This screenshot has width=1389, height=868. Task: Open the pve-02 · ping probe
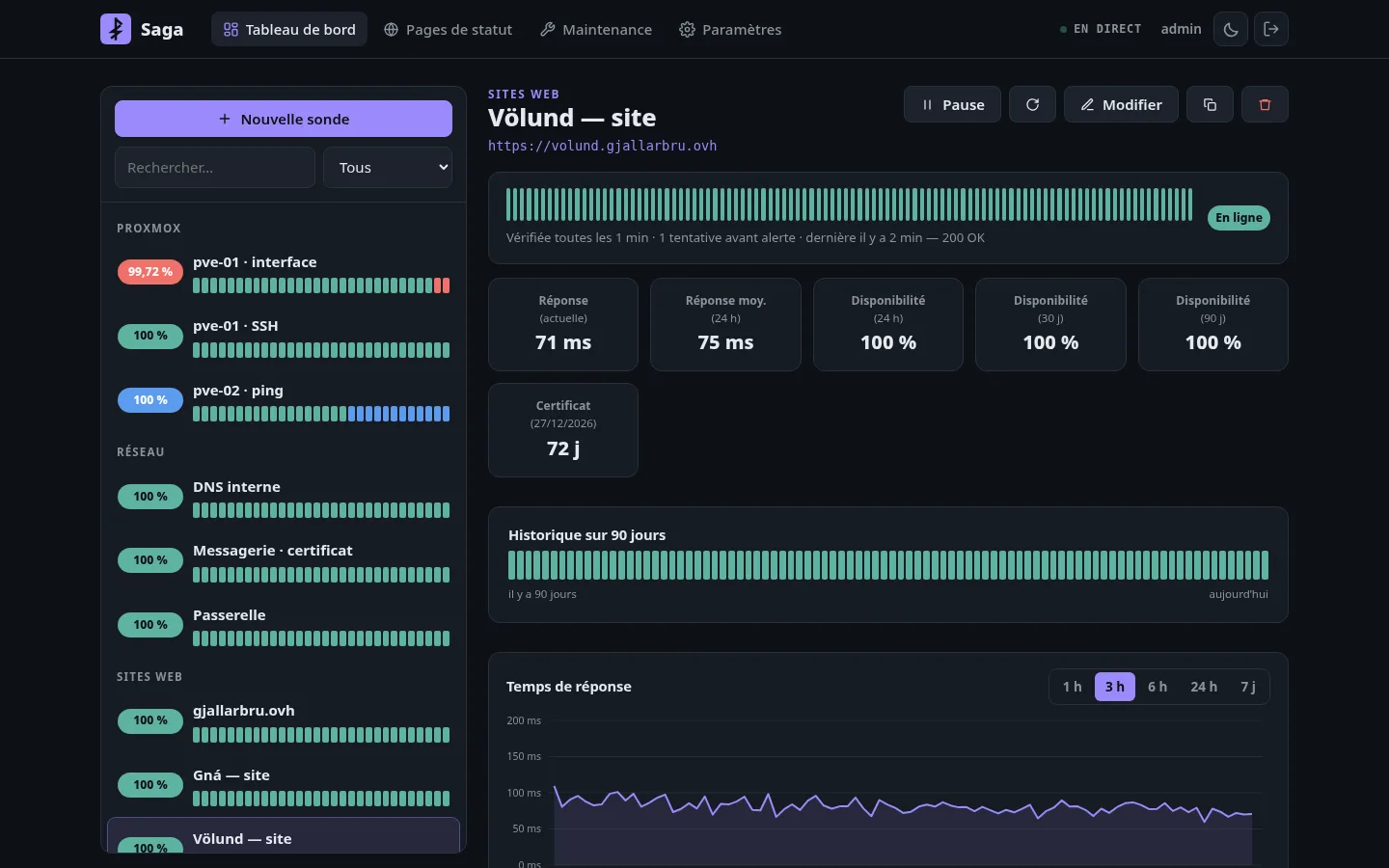click(x=284, y=401)
